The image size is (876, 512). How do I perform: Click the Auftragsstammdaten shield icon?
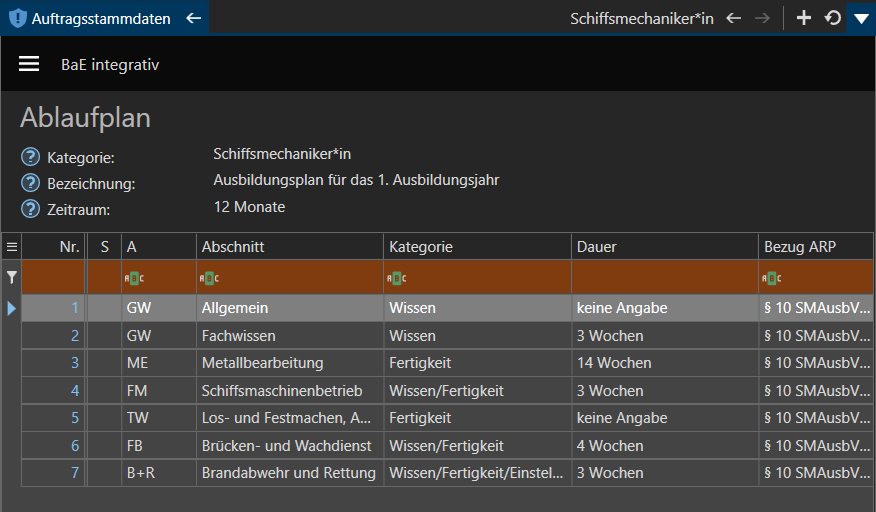point(17,18)
